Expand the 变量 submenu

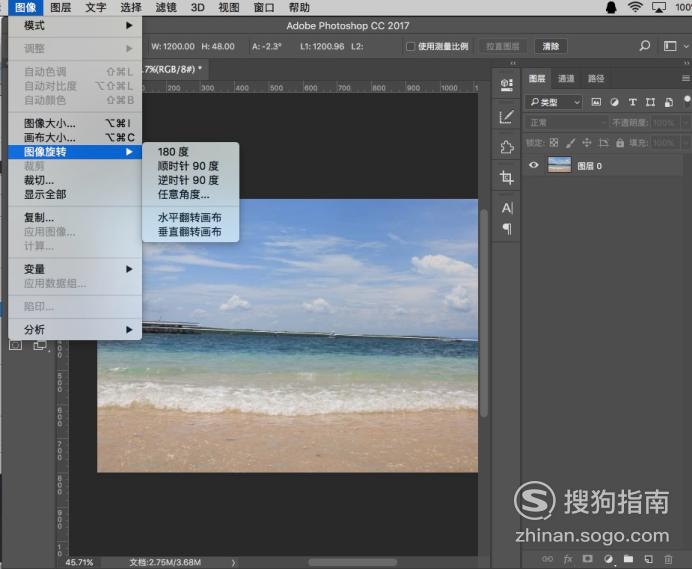tap(75, 269)
